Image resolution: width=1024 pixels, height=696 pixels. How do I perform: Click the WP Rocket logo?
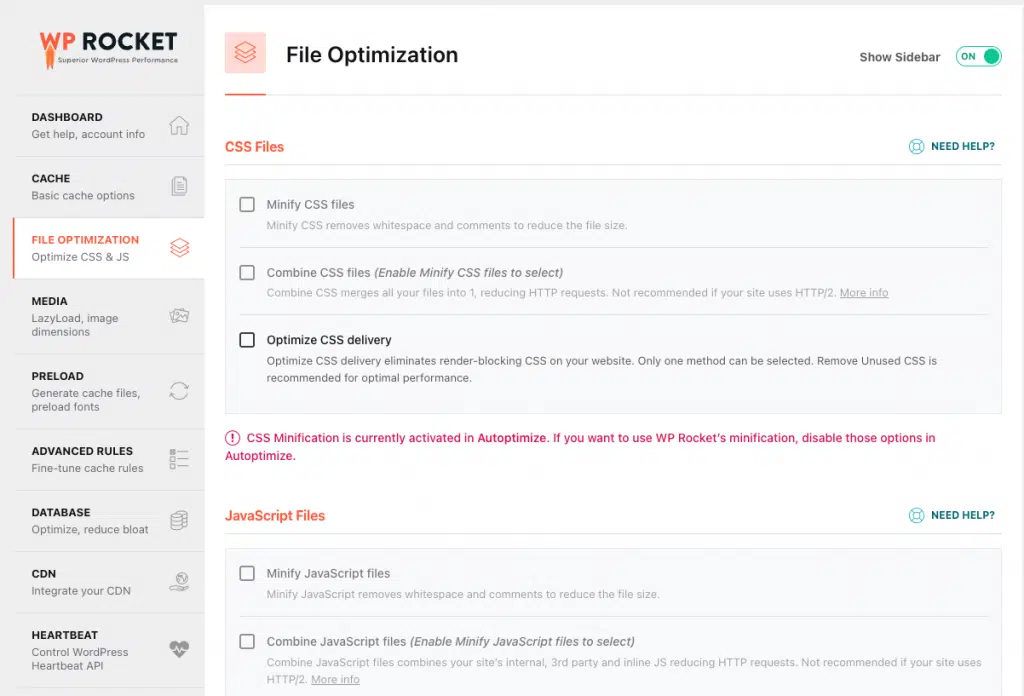click(108, 50)
